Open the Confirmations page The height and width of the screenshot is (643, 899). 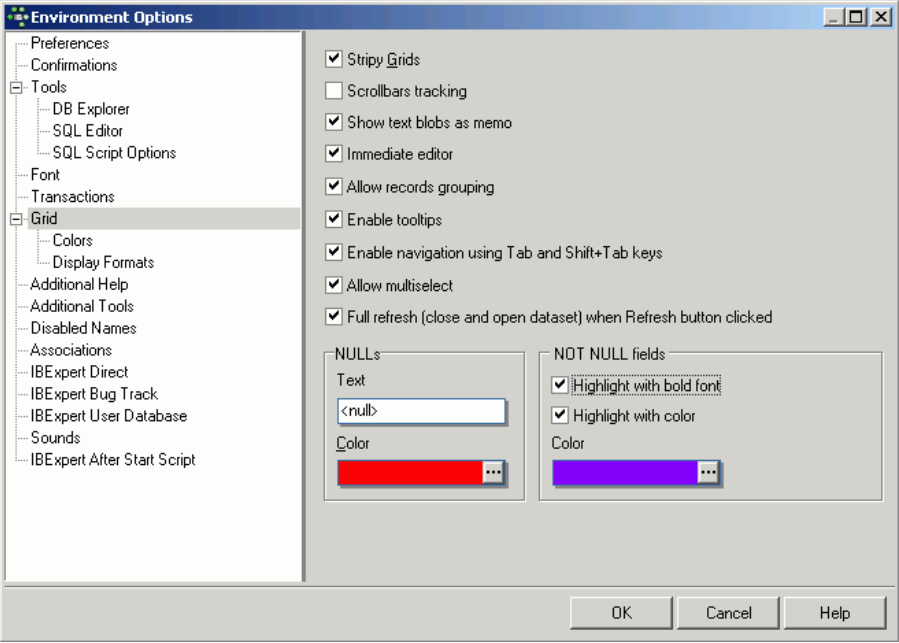74,65
